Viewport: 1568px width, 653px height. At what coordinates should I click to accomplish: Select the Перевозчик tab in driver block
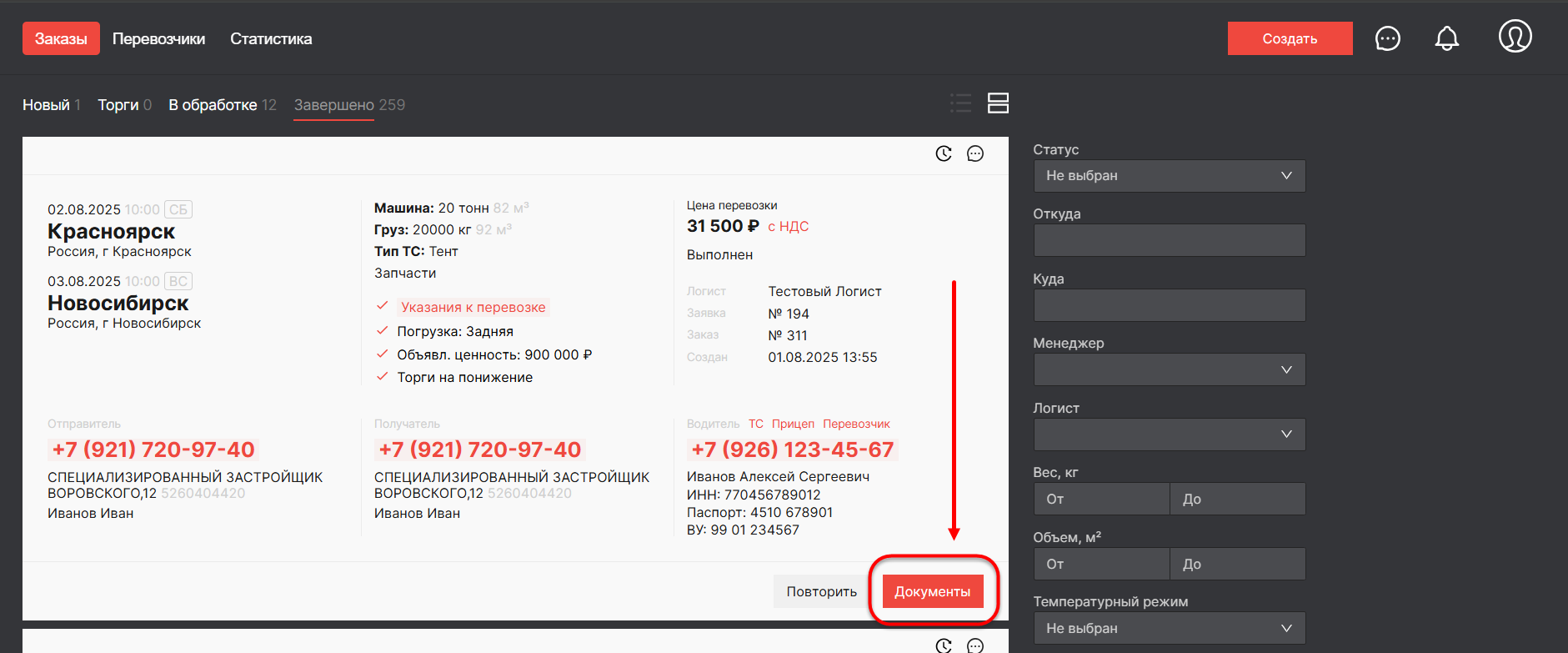(x=856, y=424)
